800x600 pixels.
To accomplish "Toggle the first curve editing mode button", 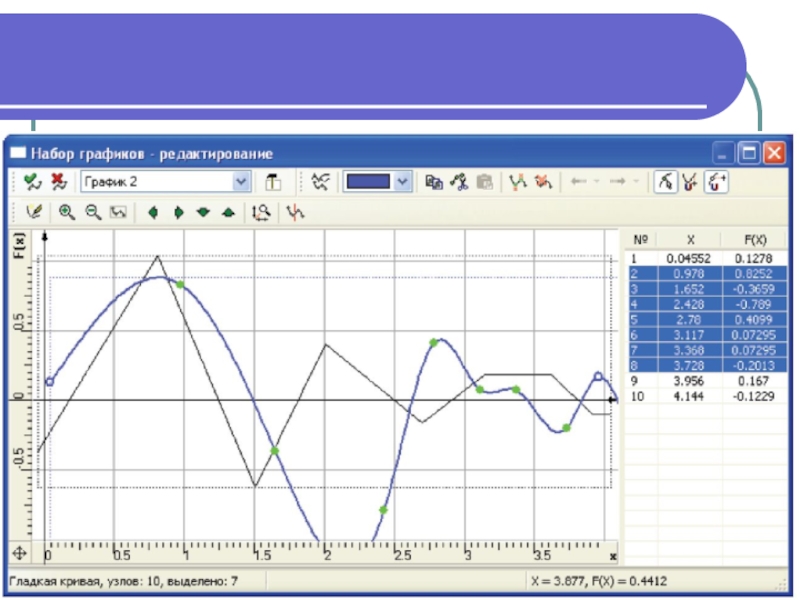I will tap(664, 182).
